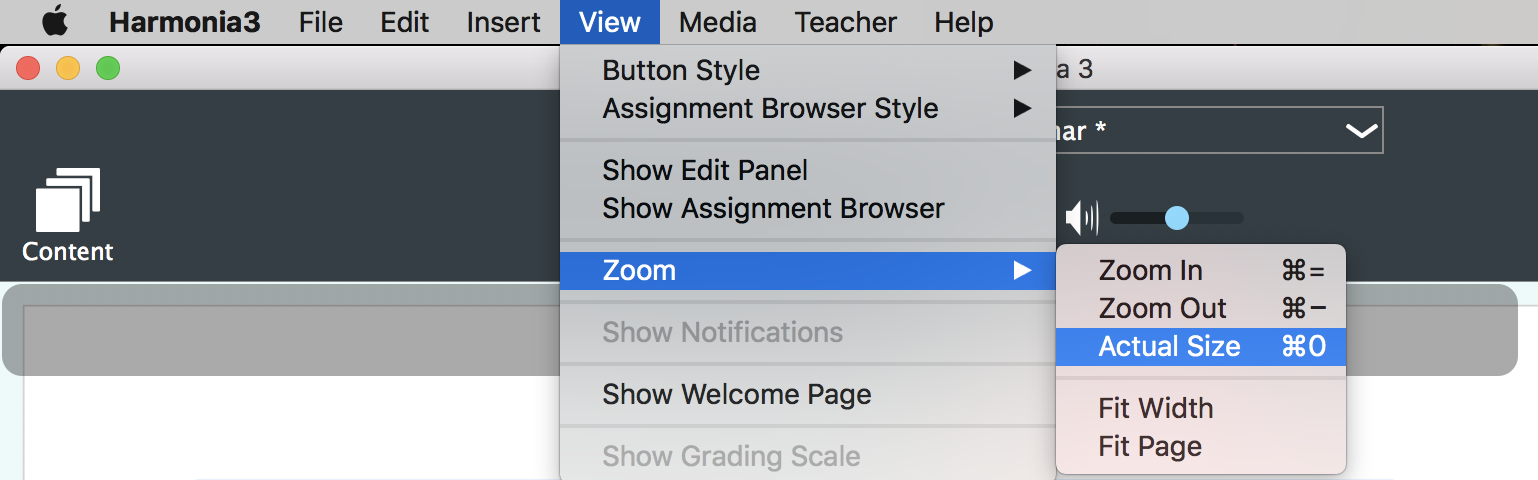This screenshot has height=480, width=1538.
Task: Open the Media menu
Action: tap(717, 22)
